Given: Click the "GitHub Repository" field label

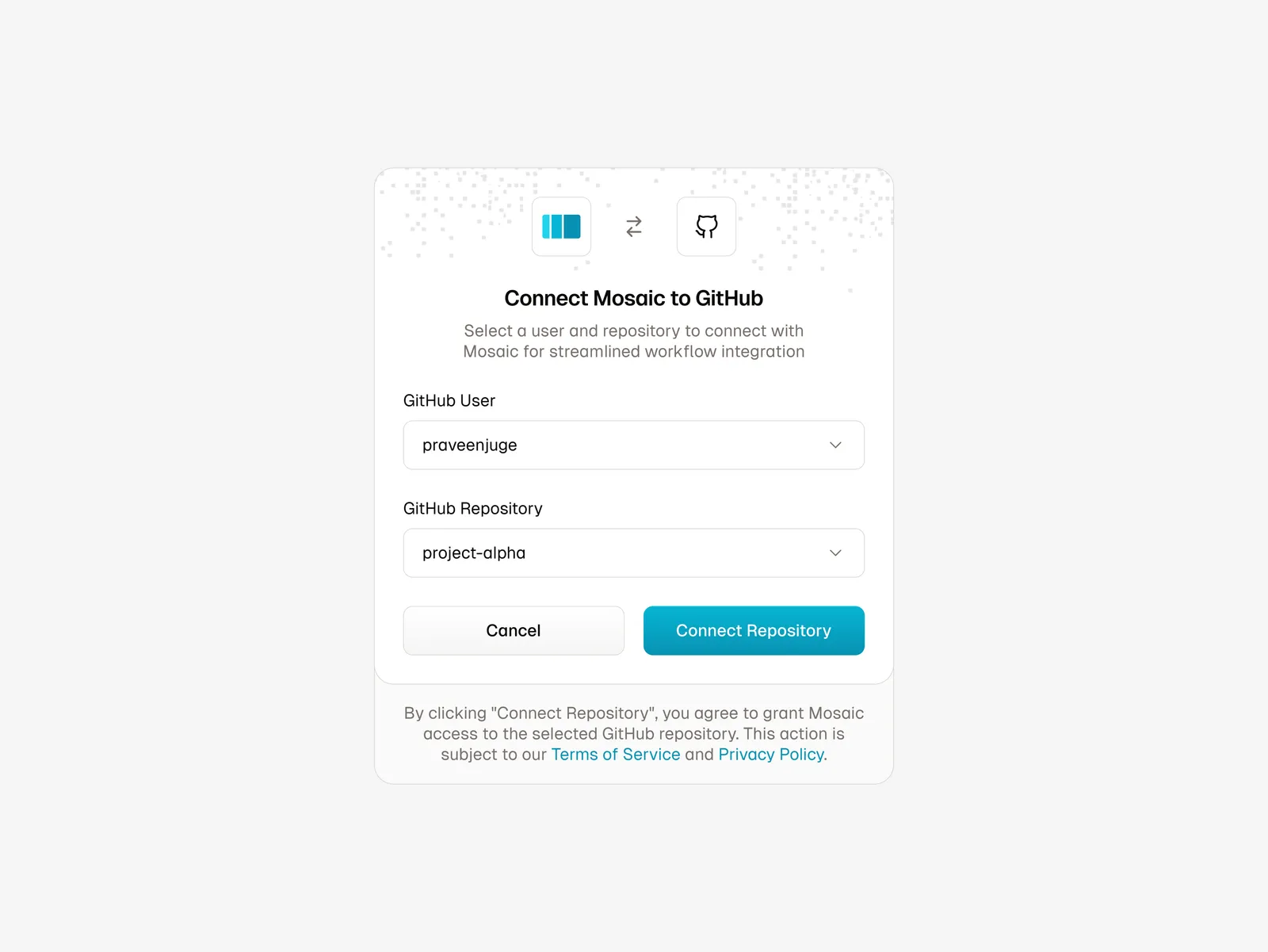Looking at the screenshot, I should (473, 509).
